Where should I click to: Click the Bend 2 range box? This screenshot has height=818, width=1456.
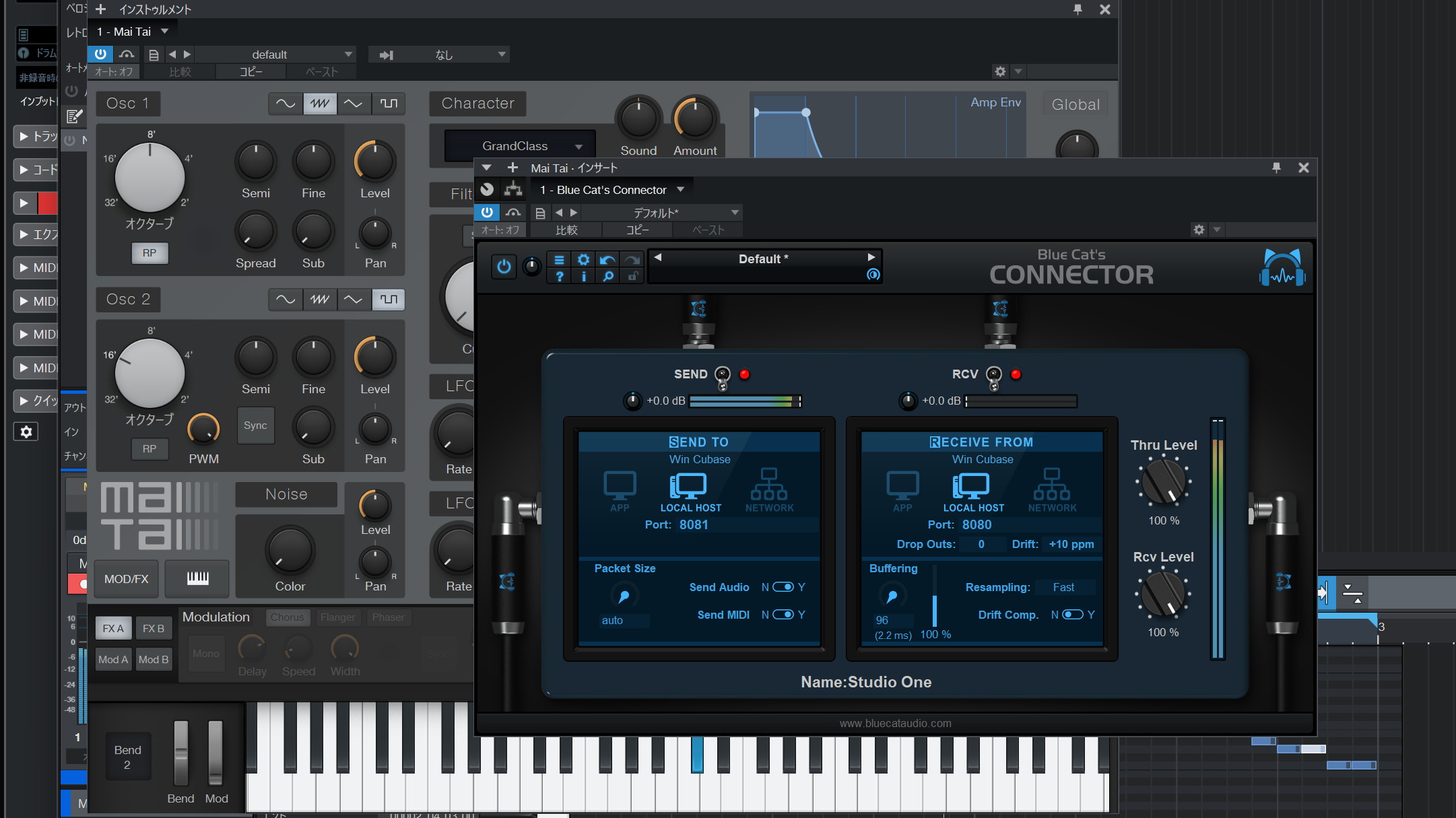point(127,757)
